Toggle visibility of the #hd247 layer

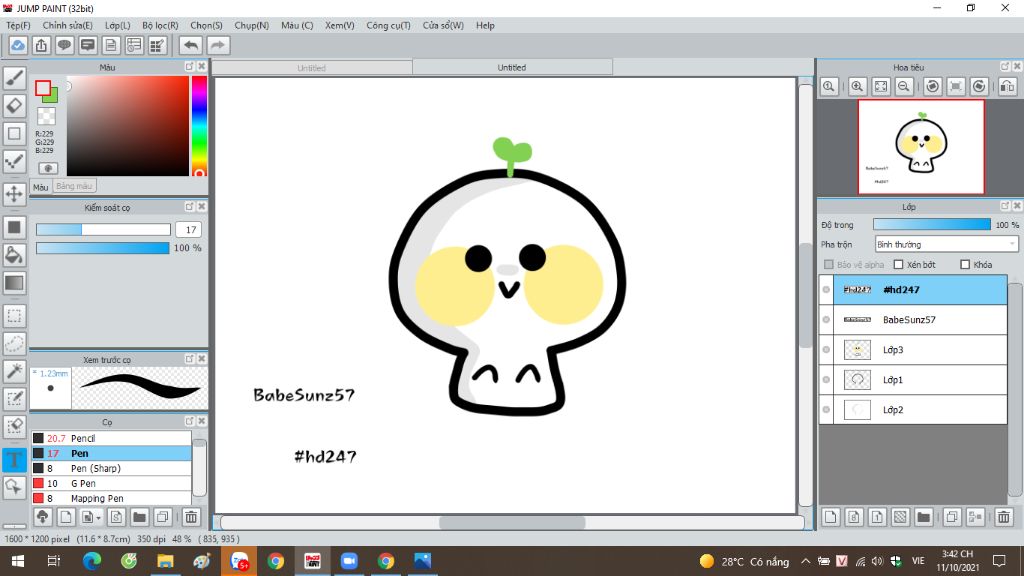[x=826, y=290]
